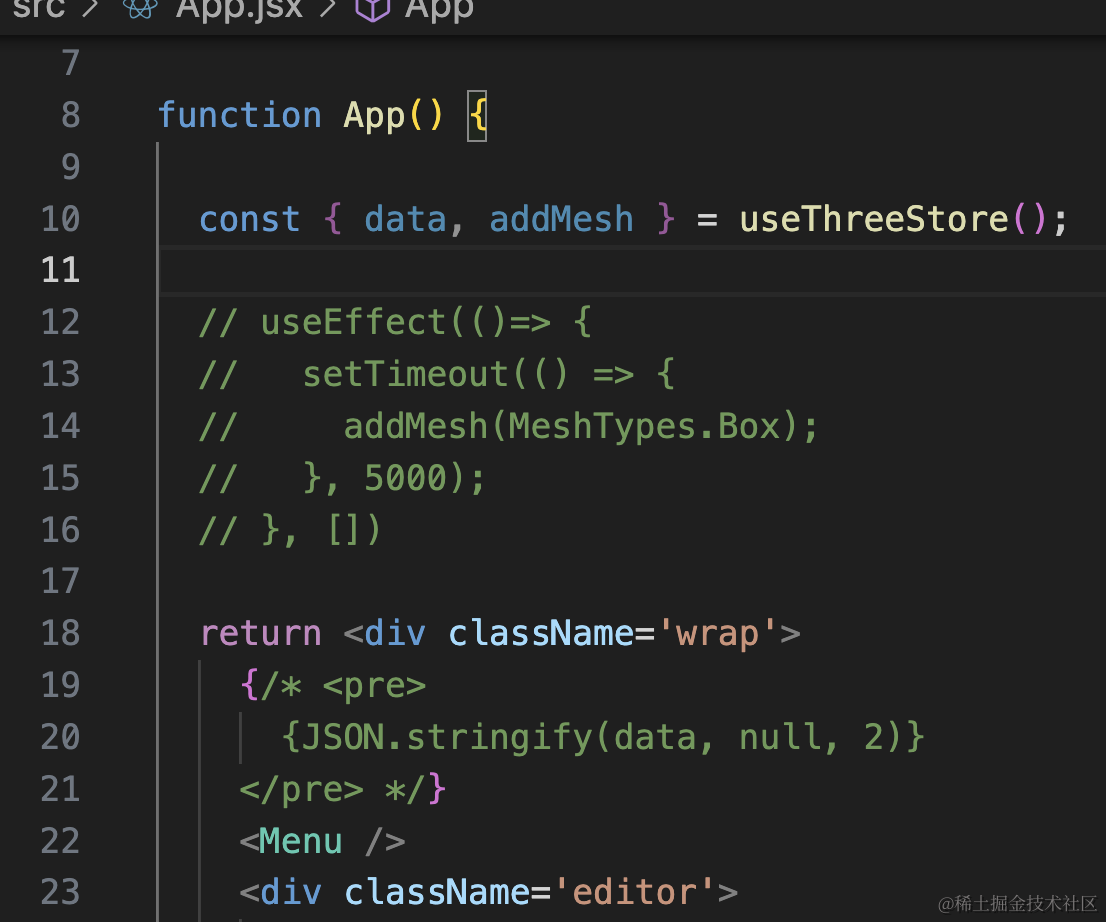Screen dimensions: 1106x922
Task: Click the 'const' keyword on line 10
Action: coord(250,219)
